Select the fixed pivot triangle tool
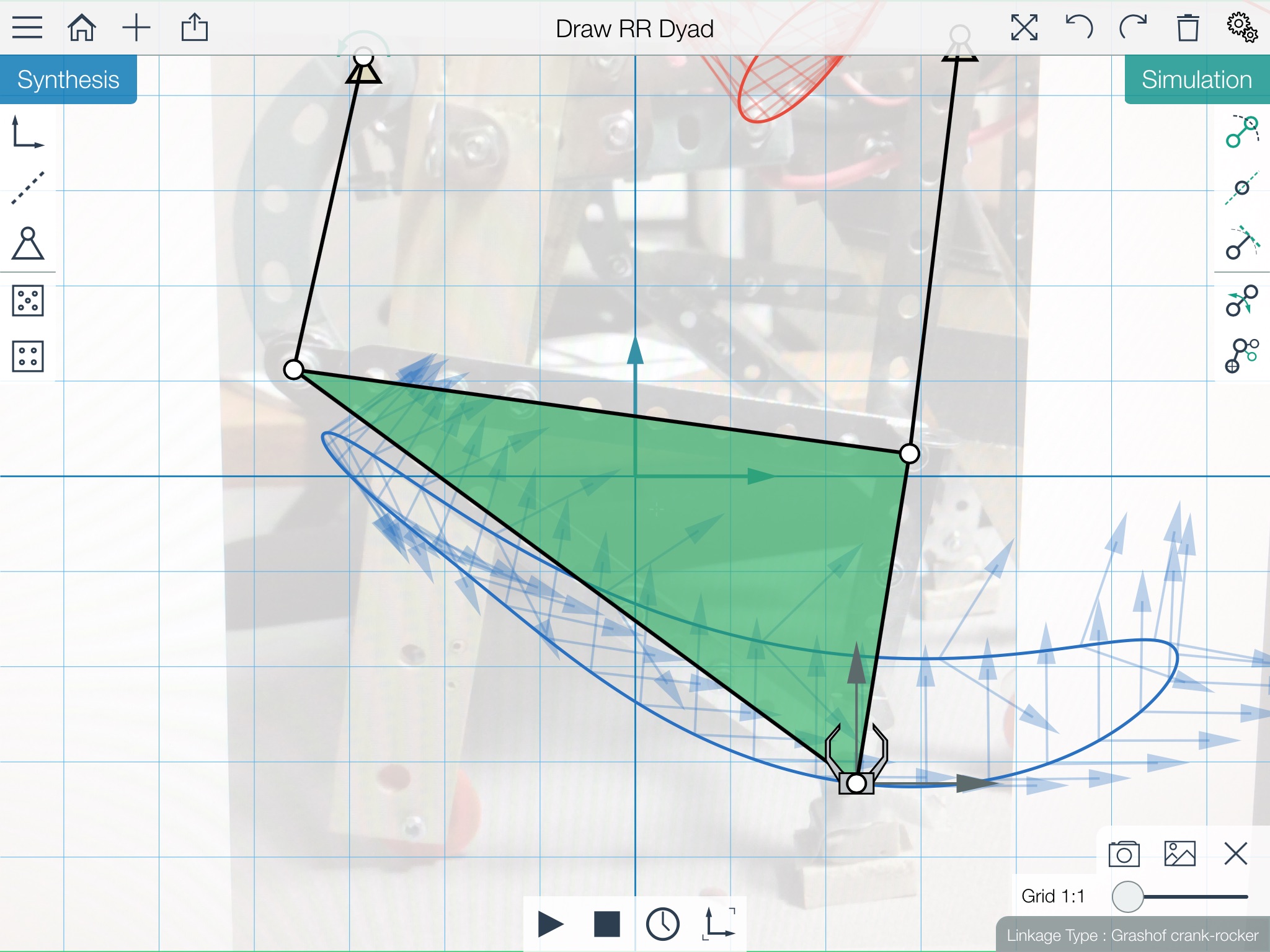 tap(28, 243)
